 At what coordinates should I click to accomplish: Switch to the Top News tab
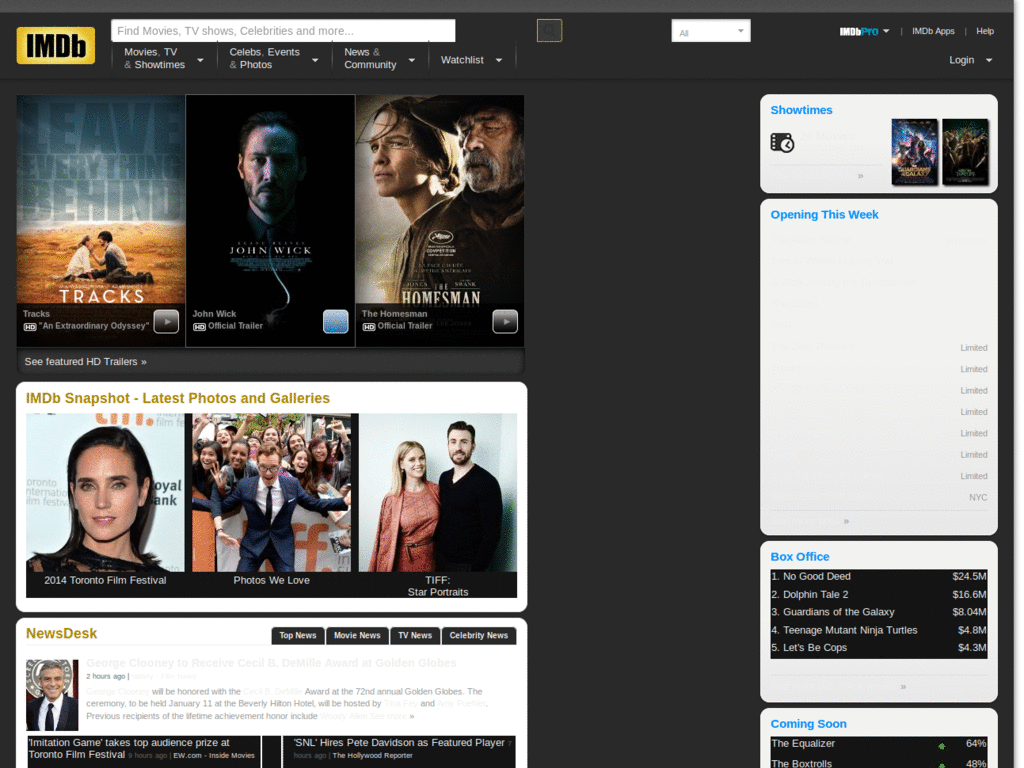pos(298,635)
